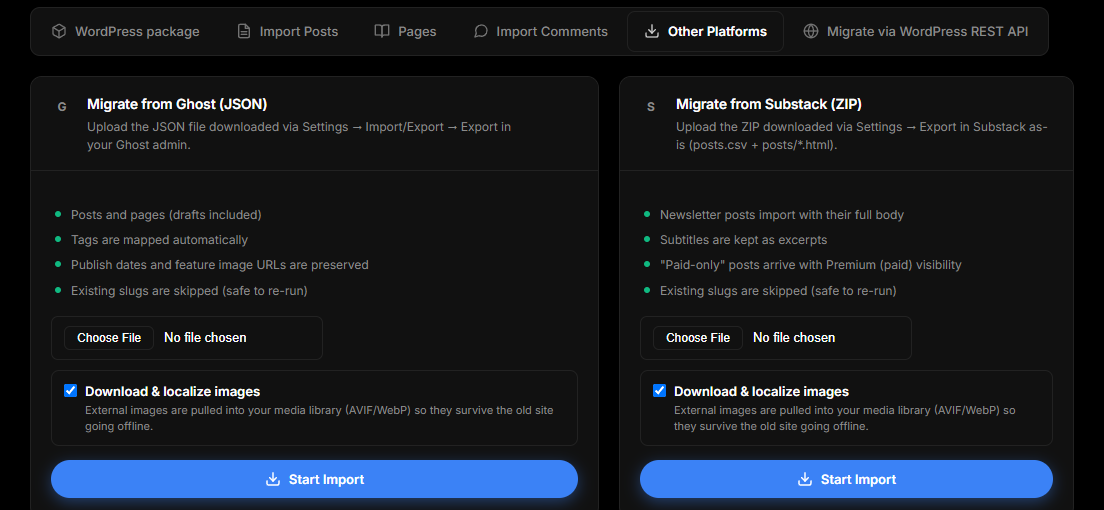Uncheck Download & localize images for Substack

tap(659, 391)
